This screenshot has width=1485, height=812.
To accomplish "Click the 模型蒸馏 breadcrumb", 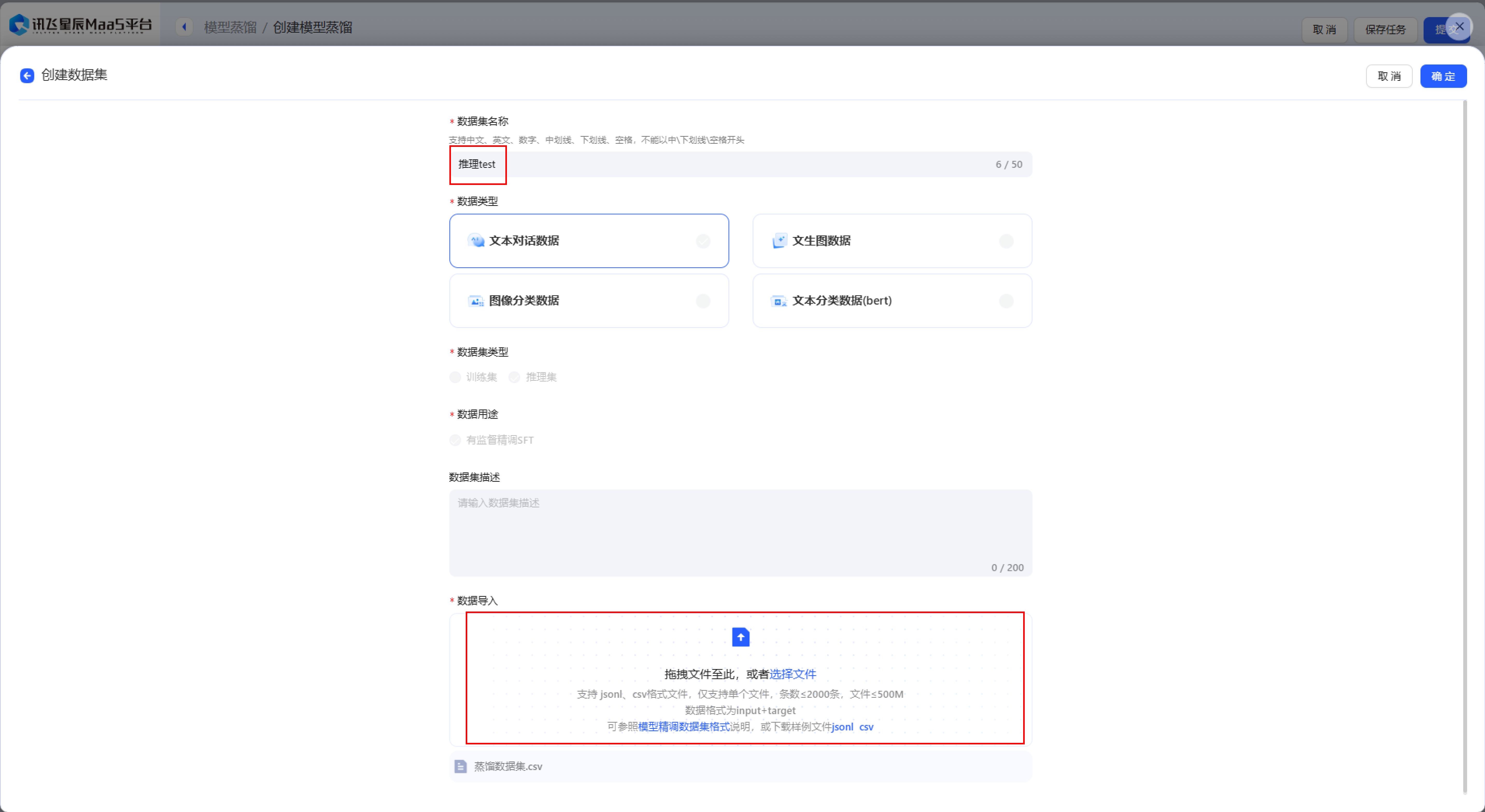I will click(x=230, y=27).
